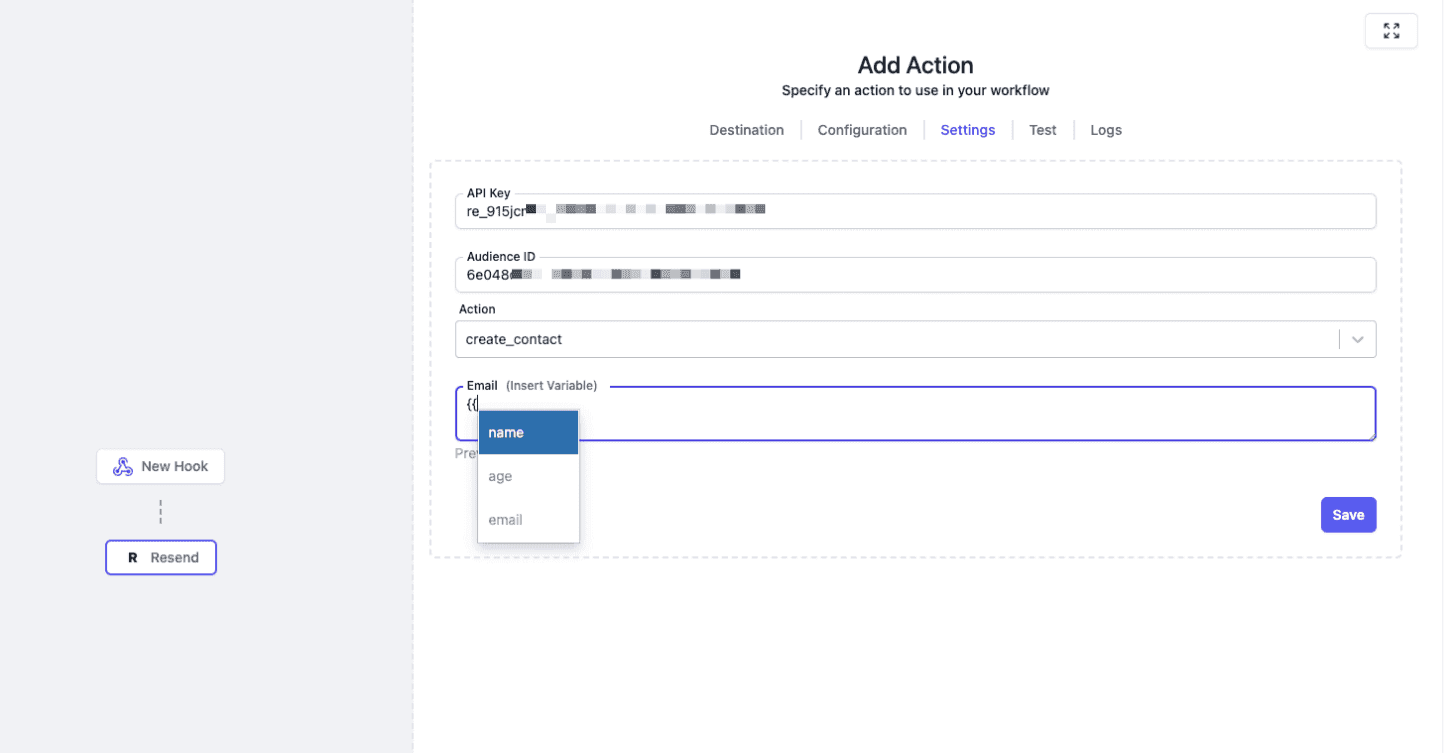Select the email variable suggestion

(x=528, y=520)
